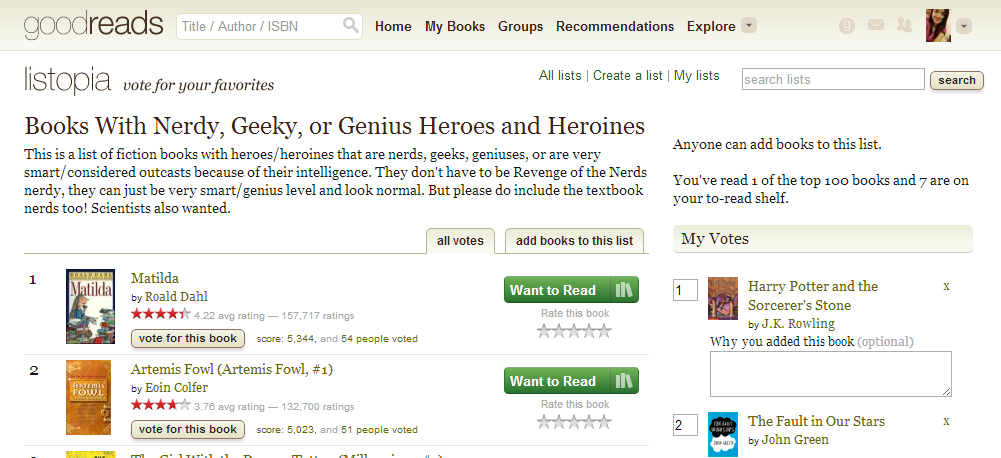
Task: Vote for the book Matilda
Action: 188,338
